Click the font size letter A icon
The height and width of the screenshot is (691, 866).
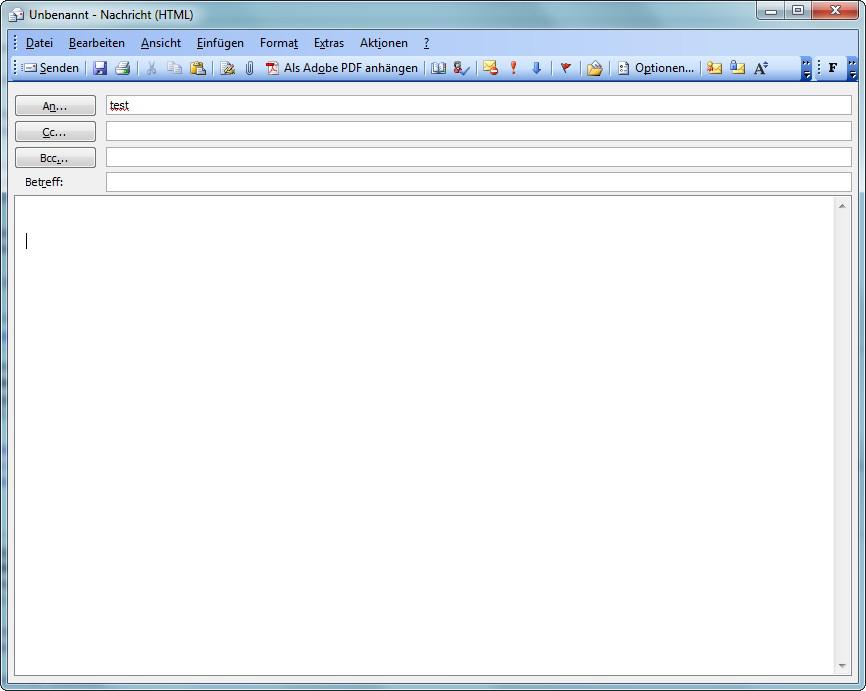pyautogui.click(x=761, y=68)
